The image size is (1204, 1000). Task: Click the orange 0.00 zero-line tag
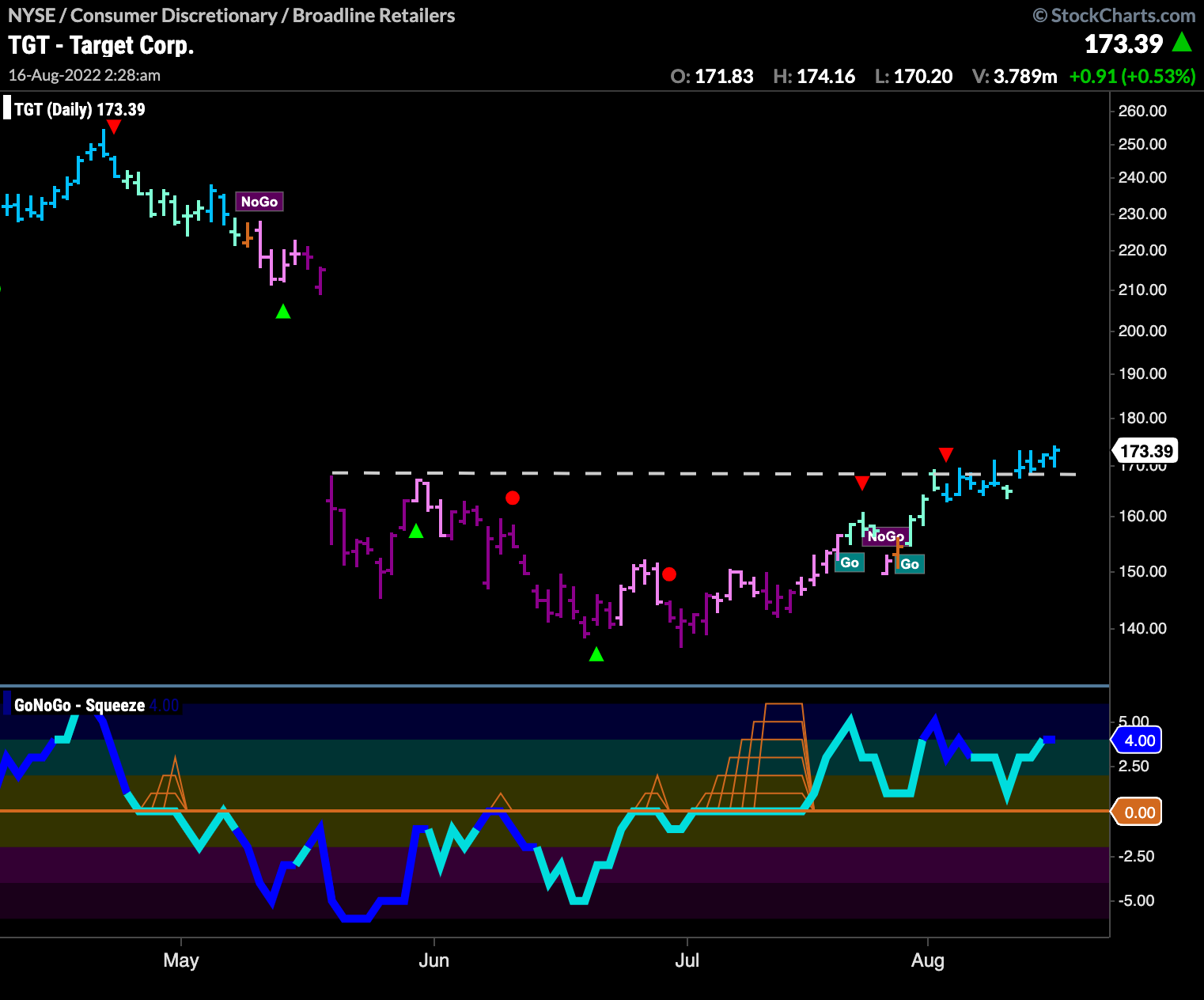[x=1139, y=812]
